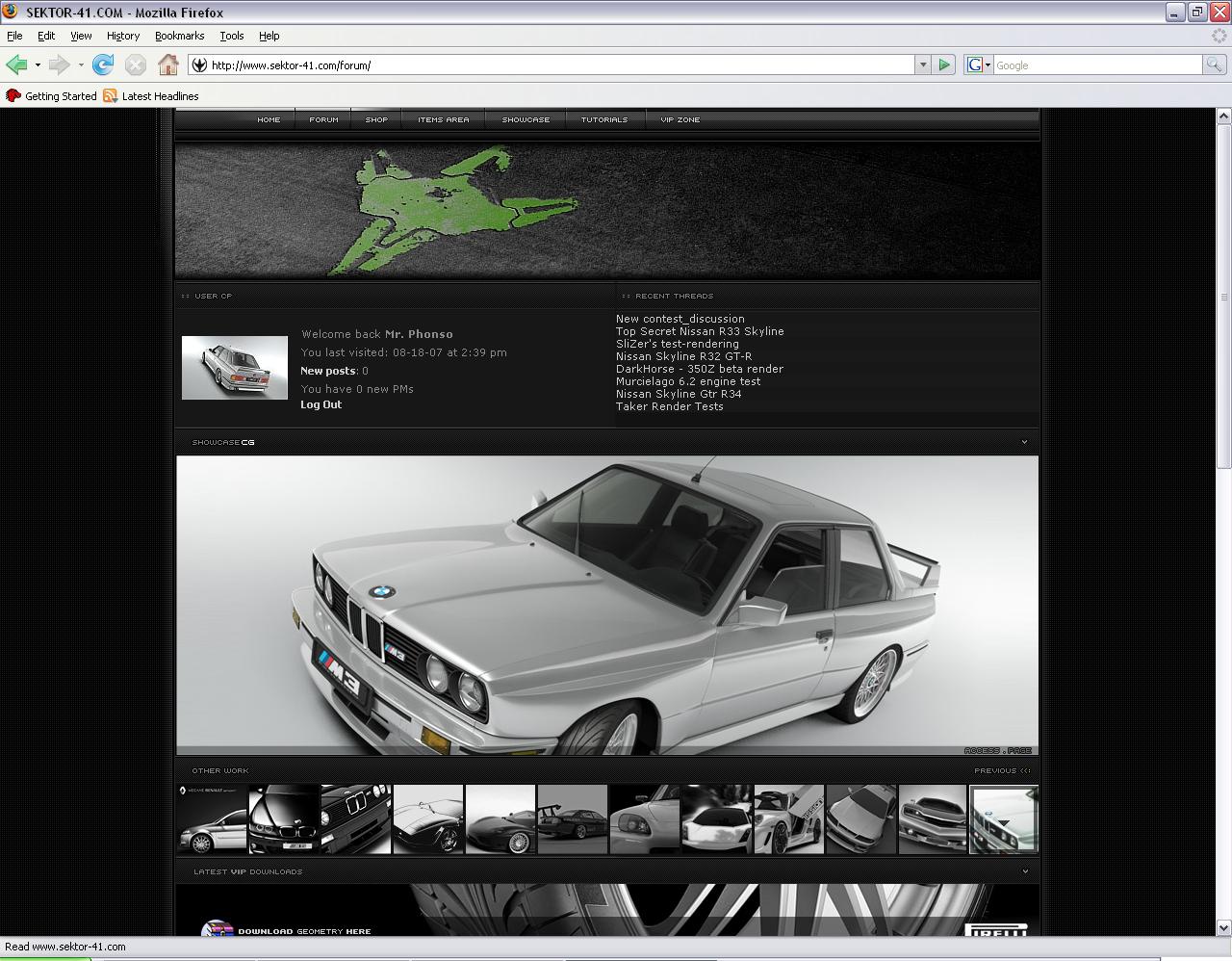The width and height of the screenshot is (1232, 961).
Task: Open the SHOP nav tab
Action: pos(376,119)
